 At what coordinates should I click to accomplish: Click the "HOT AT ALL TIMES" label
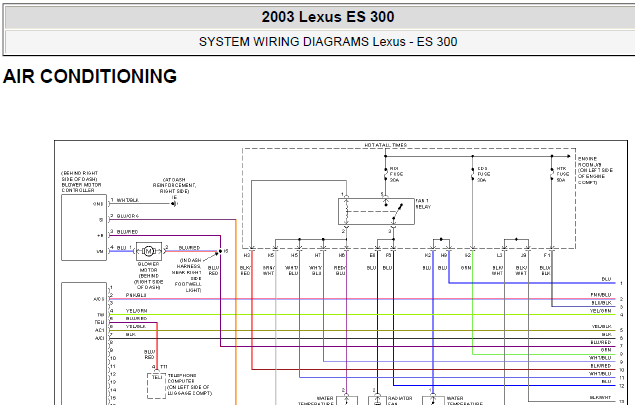386,145
